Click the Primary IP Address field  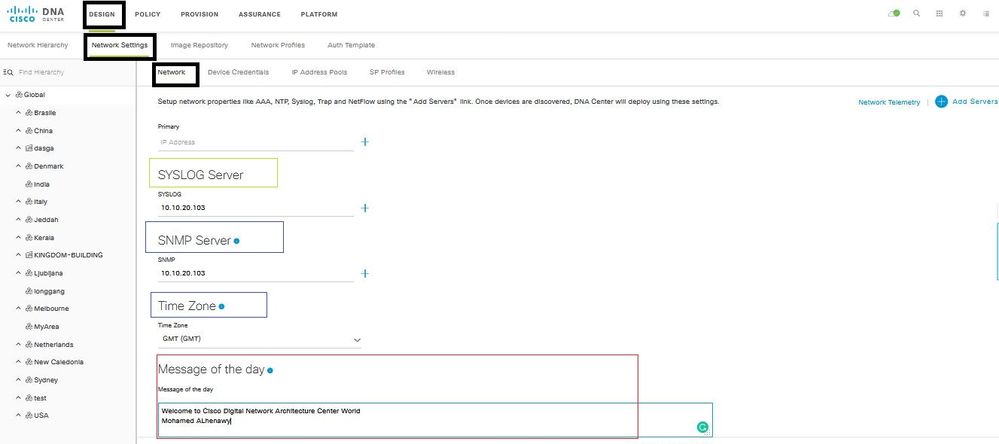point(255,142)
